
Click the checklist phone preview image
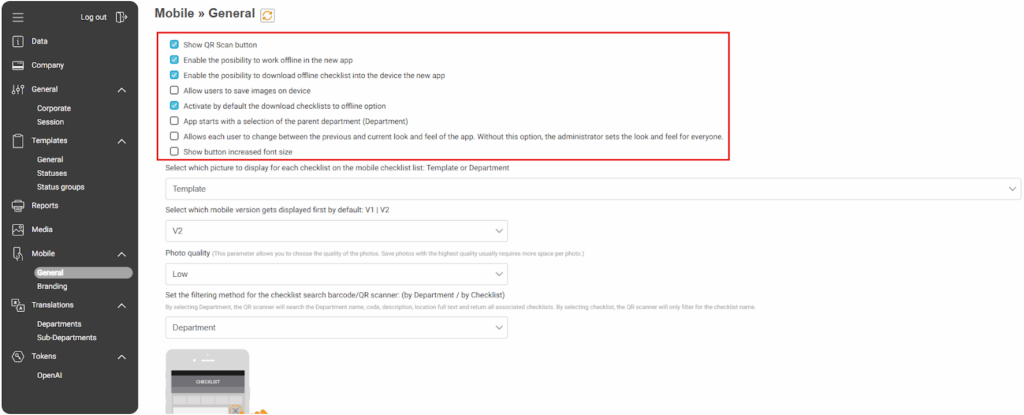[207, 382]
